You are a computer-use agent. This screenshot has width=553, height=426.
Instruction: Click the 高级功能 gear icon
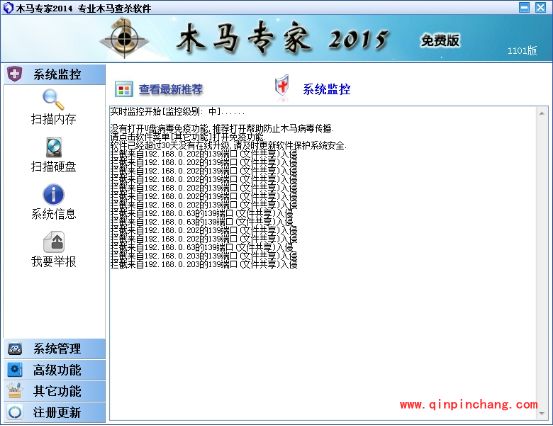pos(14,370)
